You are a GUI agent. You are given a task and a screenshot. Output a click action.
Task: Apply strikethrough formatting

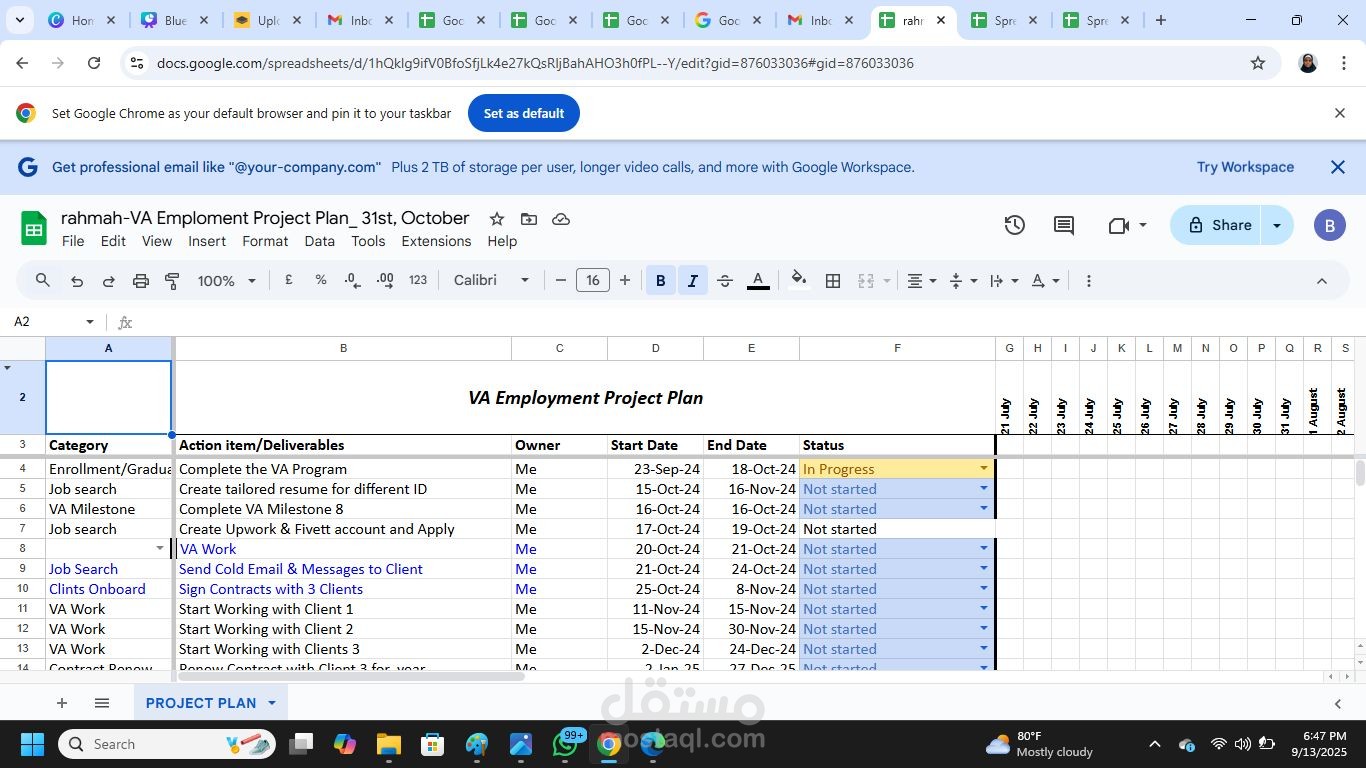click(725, 281)
